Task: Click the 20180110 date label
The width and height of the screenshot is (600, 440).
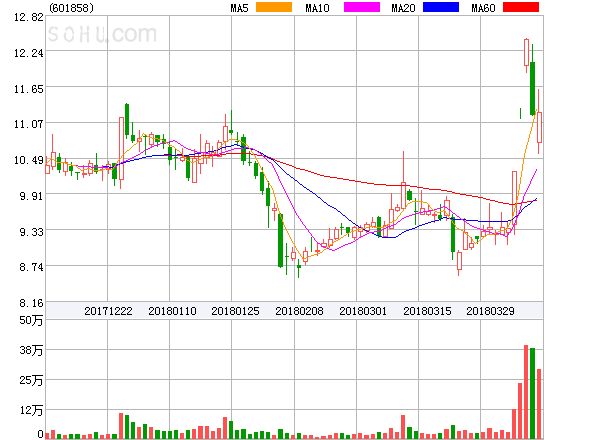Action: tap(172, 311)
